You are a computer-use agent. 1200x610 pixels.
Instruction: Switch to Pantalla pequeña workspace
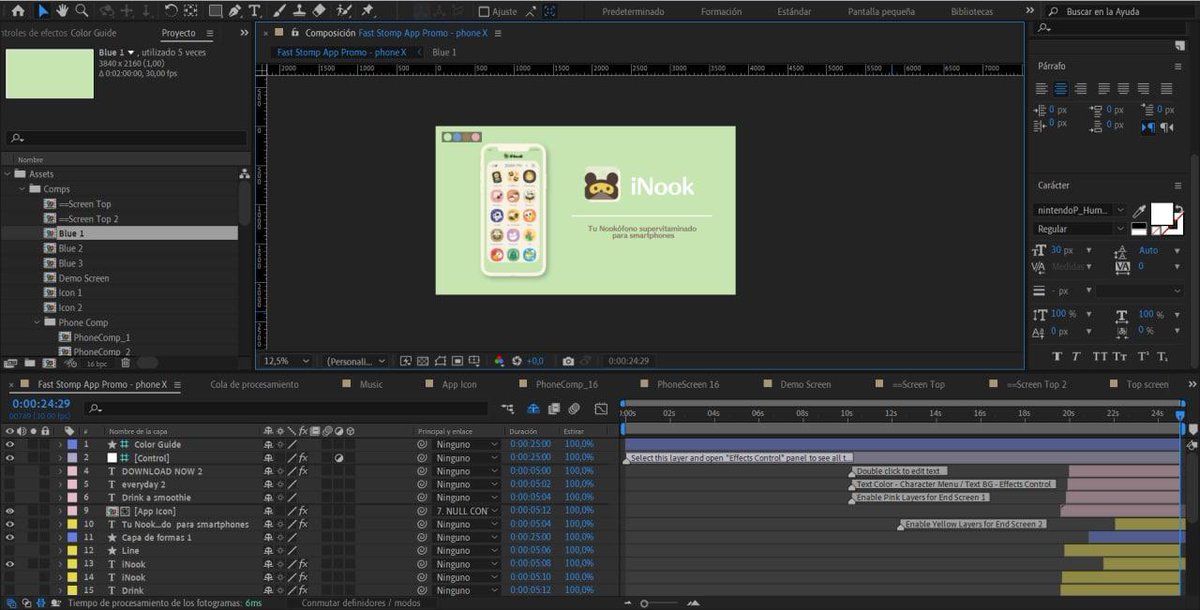[x=881, y=12]
